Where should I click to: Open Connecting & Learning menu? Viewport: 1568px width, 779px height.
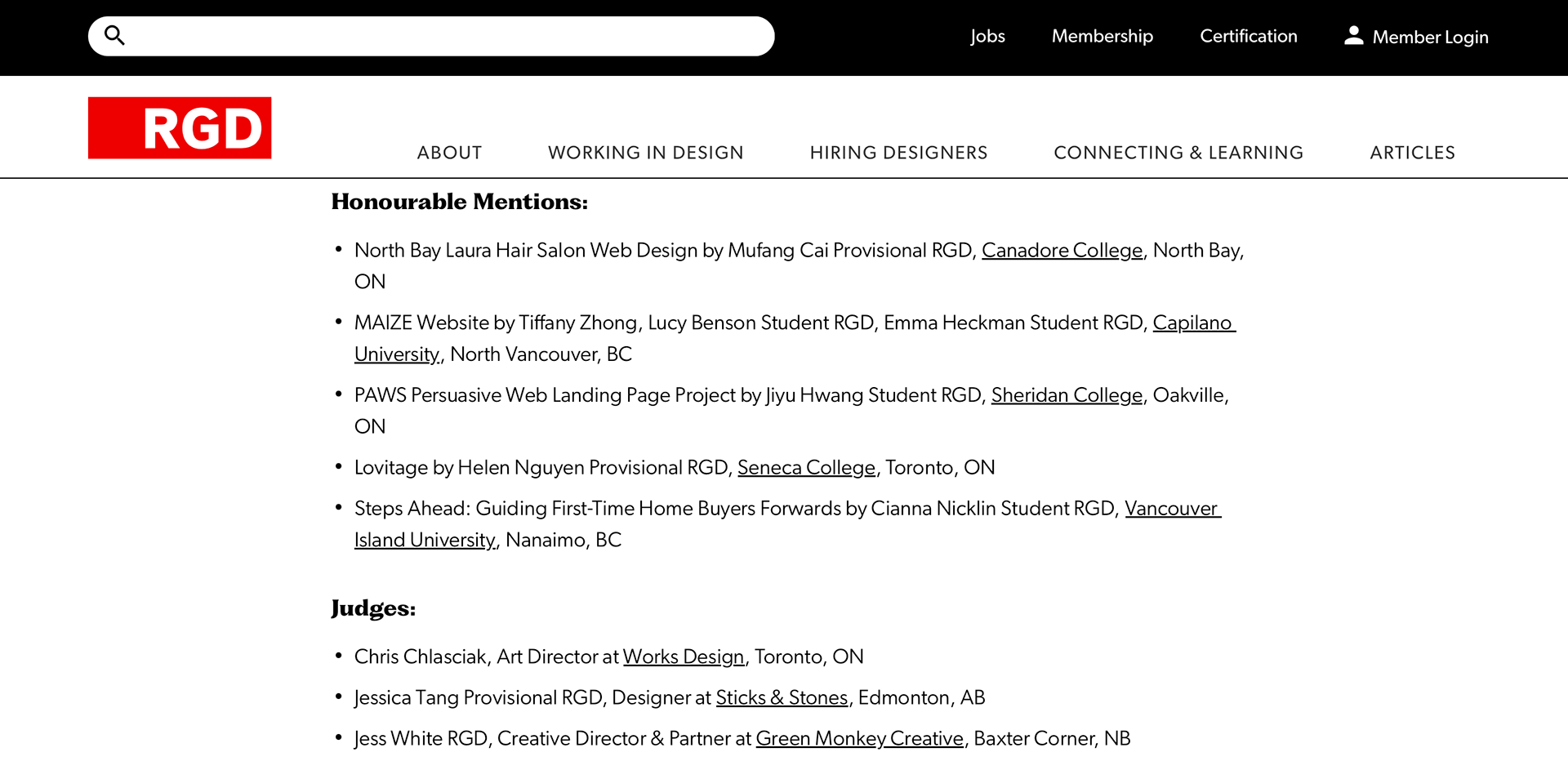[1178, 153]
